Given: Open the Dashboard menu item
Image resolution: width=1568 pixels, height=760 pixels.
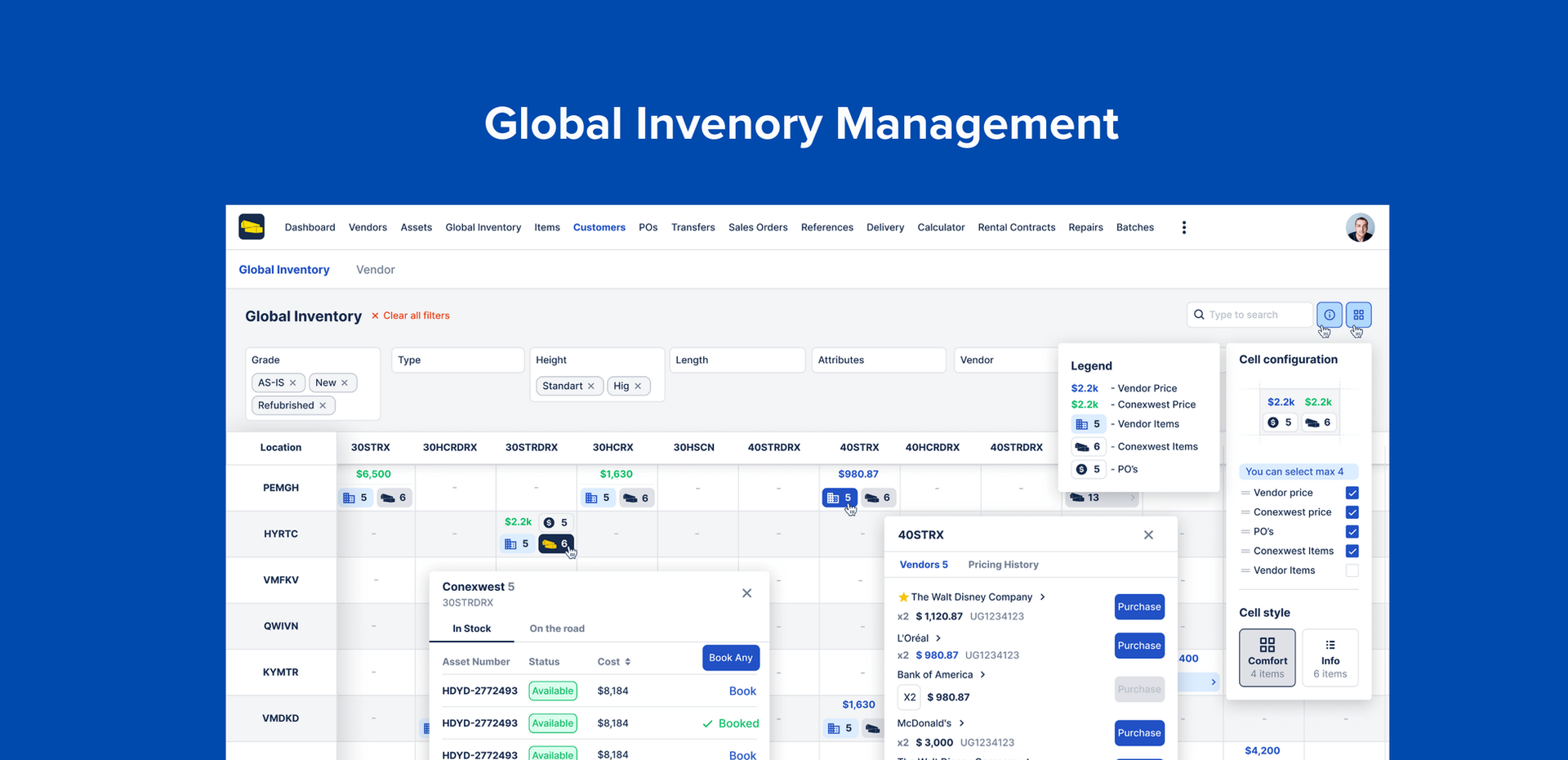Looking at the screenshot, I should point(310,227).
